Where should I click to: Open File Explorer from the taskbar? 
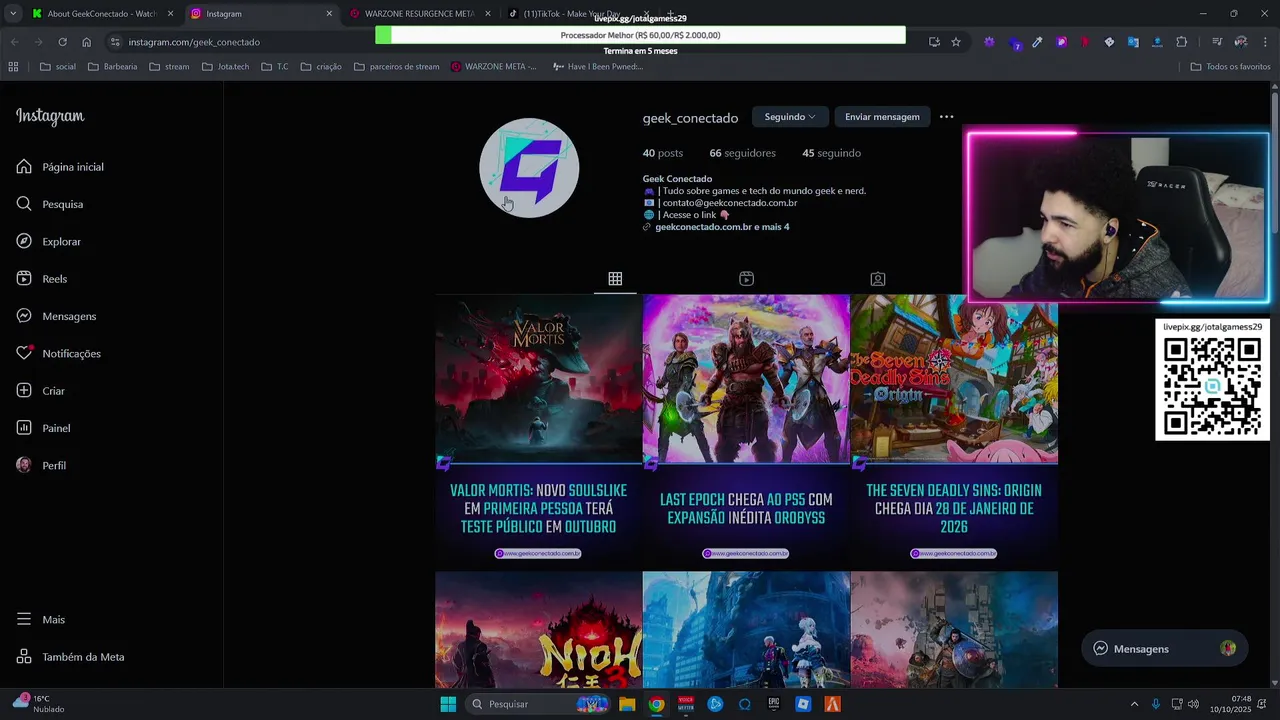627,704
